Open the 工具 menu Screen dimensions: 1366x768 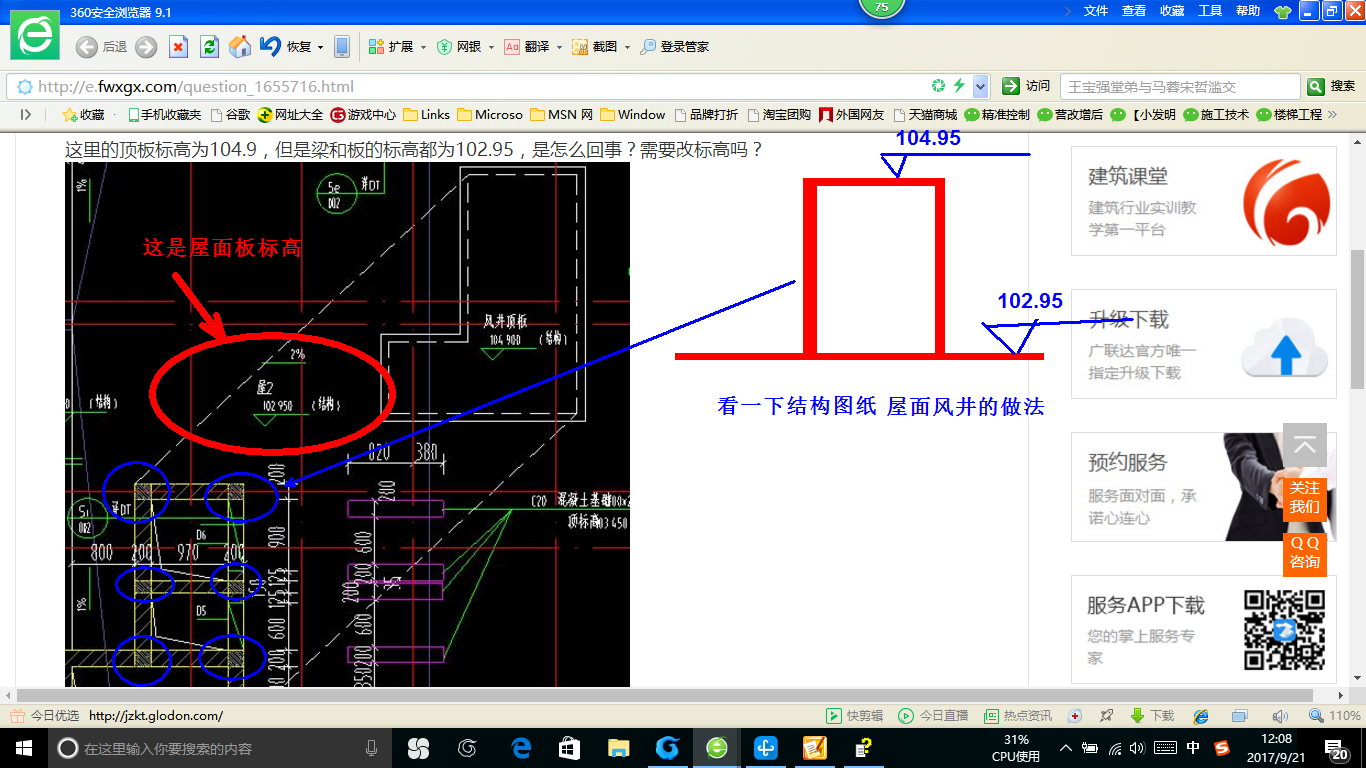[x=1210, y=11]
